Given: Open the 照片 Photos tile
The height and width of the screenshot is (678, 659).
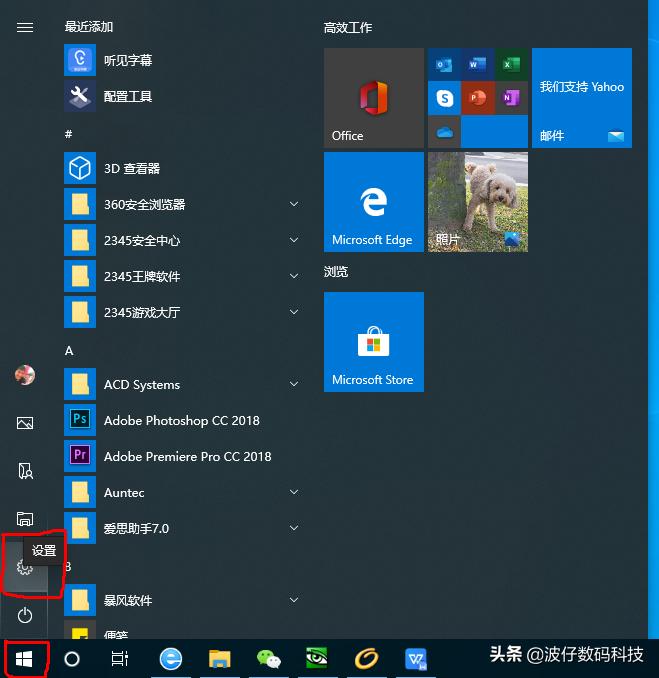Looking at the screenshot, I should (x=478, y=201).
